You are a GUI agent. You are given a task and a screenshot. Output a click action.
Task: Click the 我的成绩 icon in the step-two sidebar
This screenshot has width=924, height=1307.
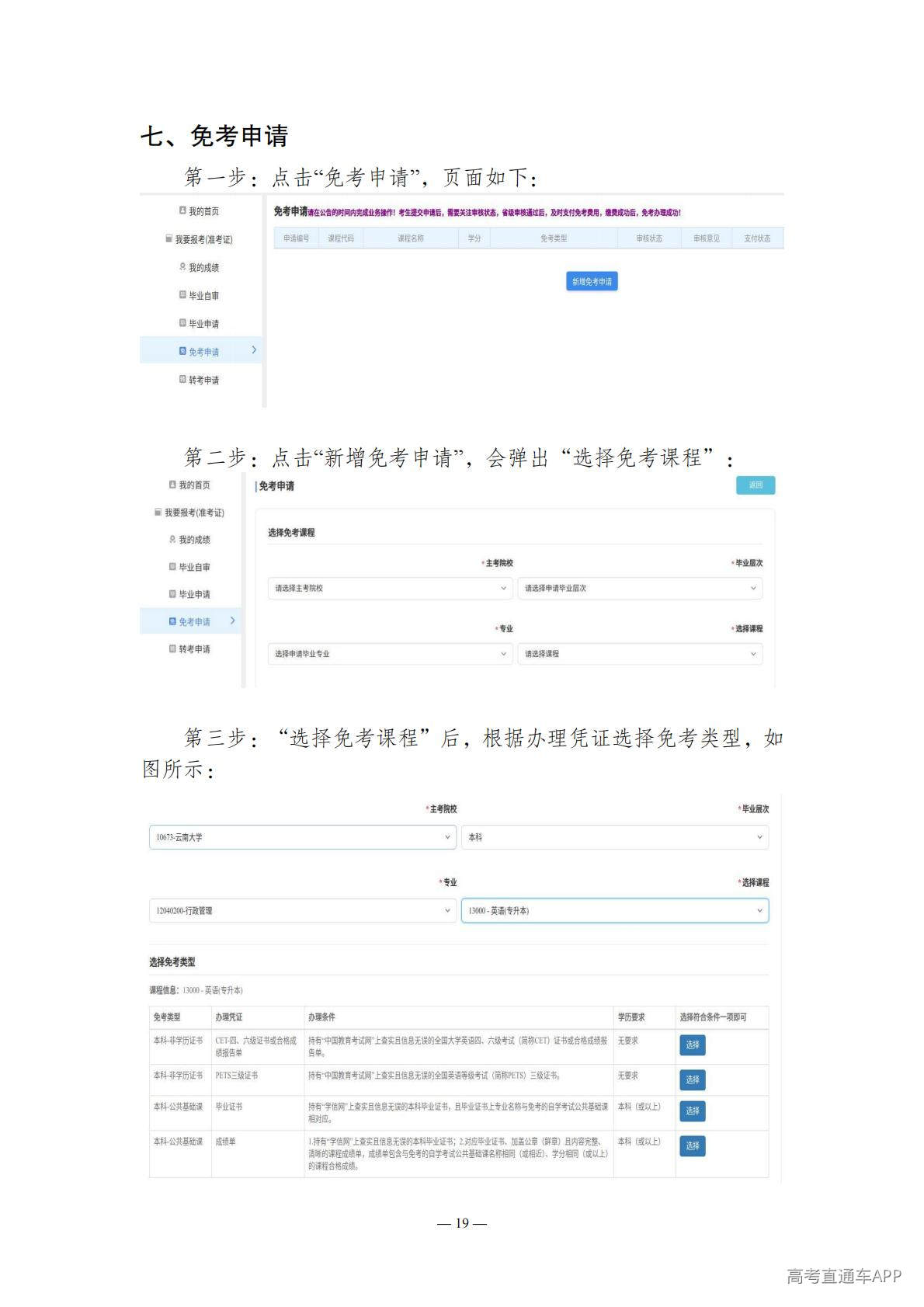(x=172, y=539)
